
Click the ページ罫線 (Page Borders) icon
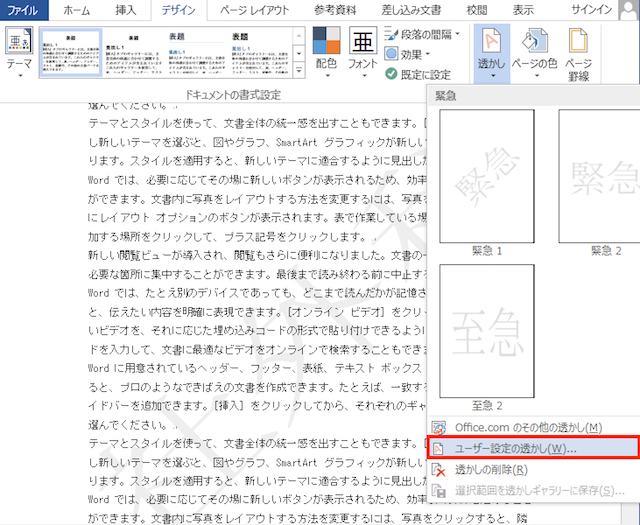[578, 41]
